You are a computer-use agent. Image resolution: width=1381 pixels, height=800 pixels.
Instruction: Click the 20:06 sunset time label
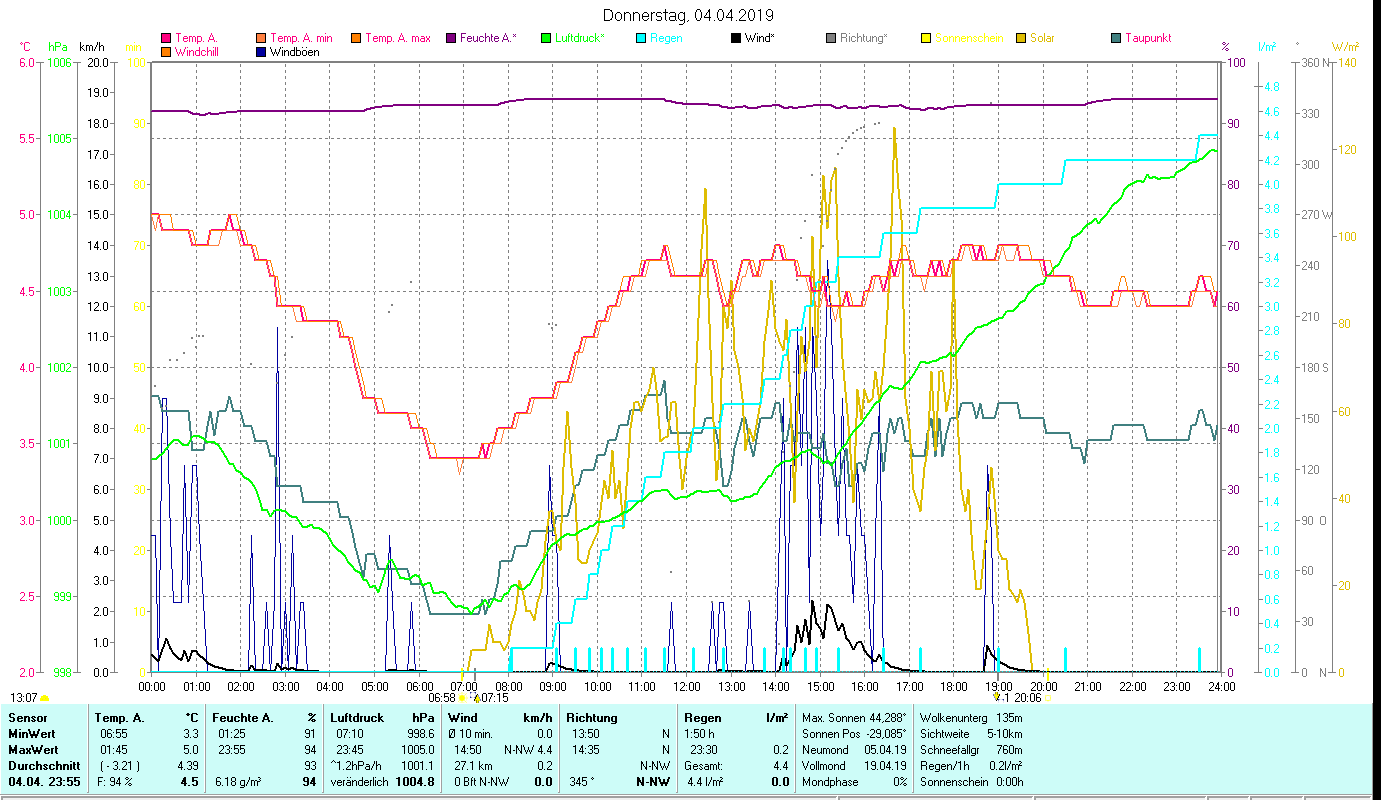(x=1027, y=698)
